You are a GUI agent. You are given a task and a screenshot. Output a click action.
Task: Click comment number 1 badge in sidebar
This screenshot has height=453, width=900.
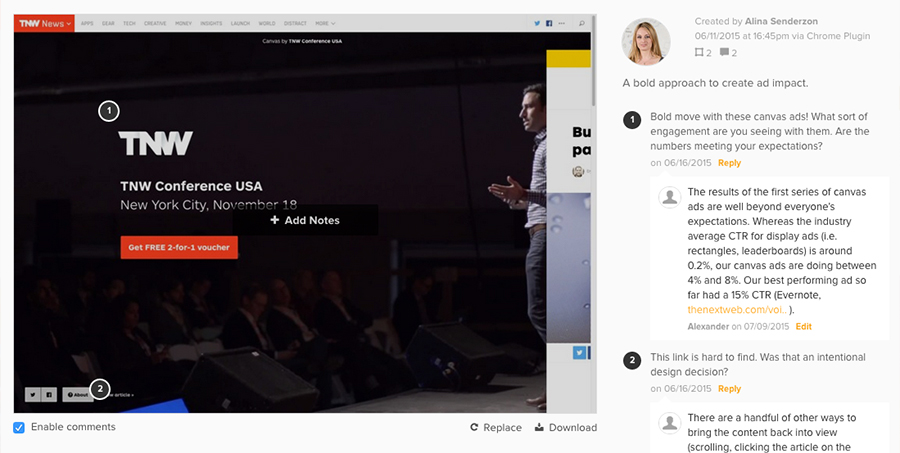coord(632,120)
